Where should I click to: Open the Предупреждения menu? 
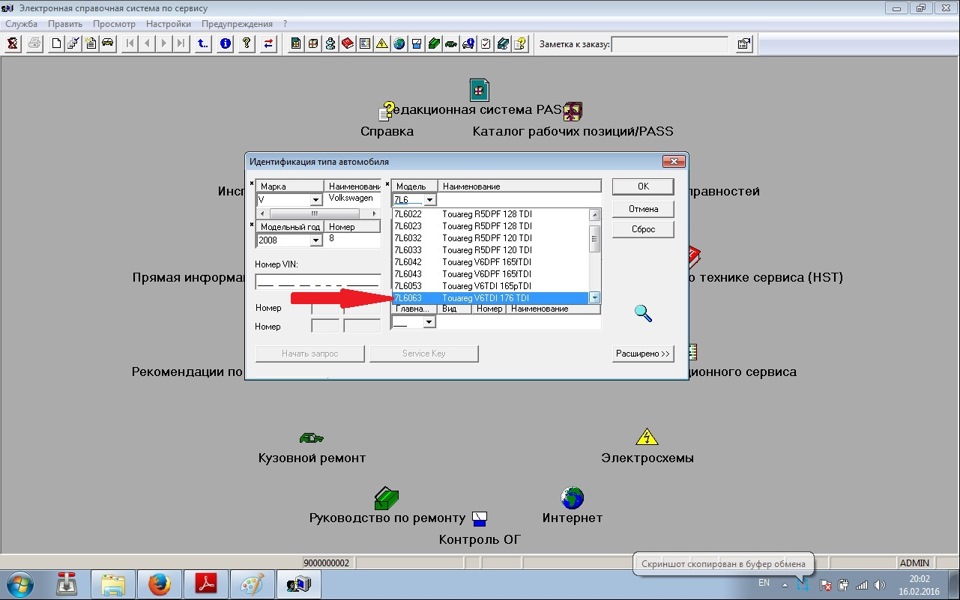pos(237,24)
